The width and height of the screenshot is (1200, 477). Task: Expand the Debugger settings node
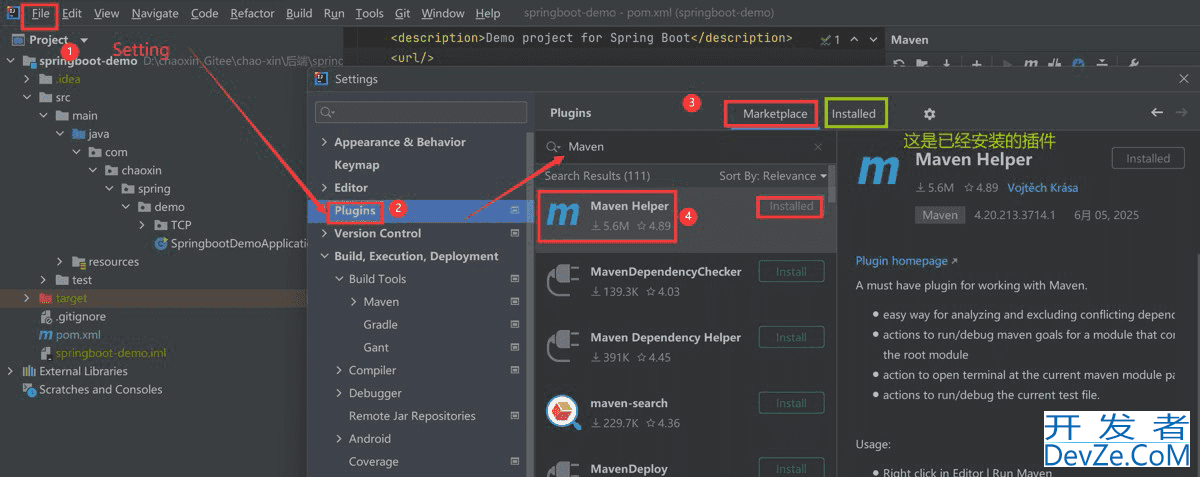point(339,394)
